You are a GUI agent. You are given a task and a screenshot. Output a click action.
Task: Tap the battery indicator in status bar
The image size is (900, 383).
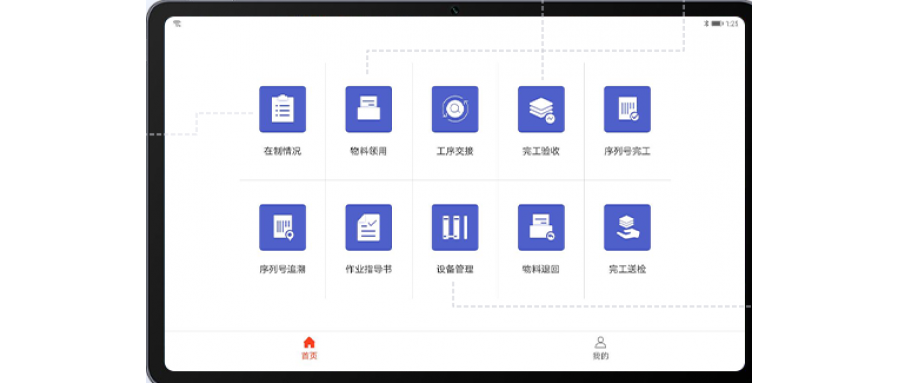tap(717, 24)
